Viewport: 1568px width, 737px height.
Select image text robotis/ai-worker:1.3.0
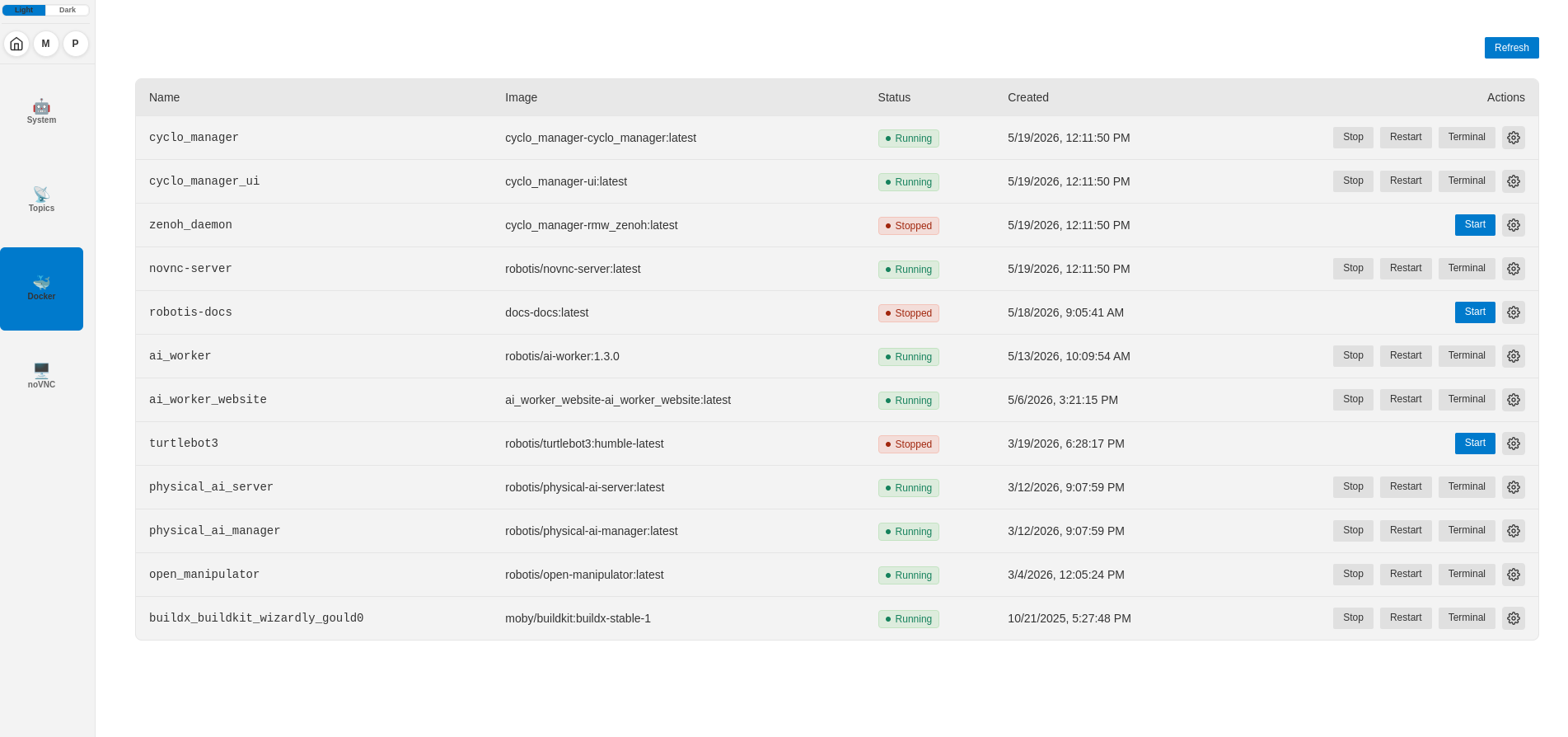coord(562,356)
